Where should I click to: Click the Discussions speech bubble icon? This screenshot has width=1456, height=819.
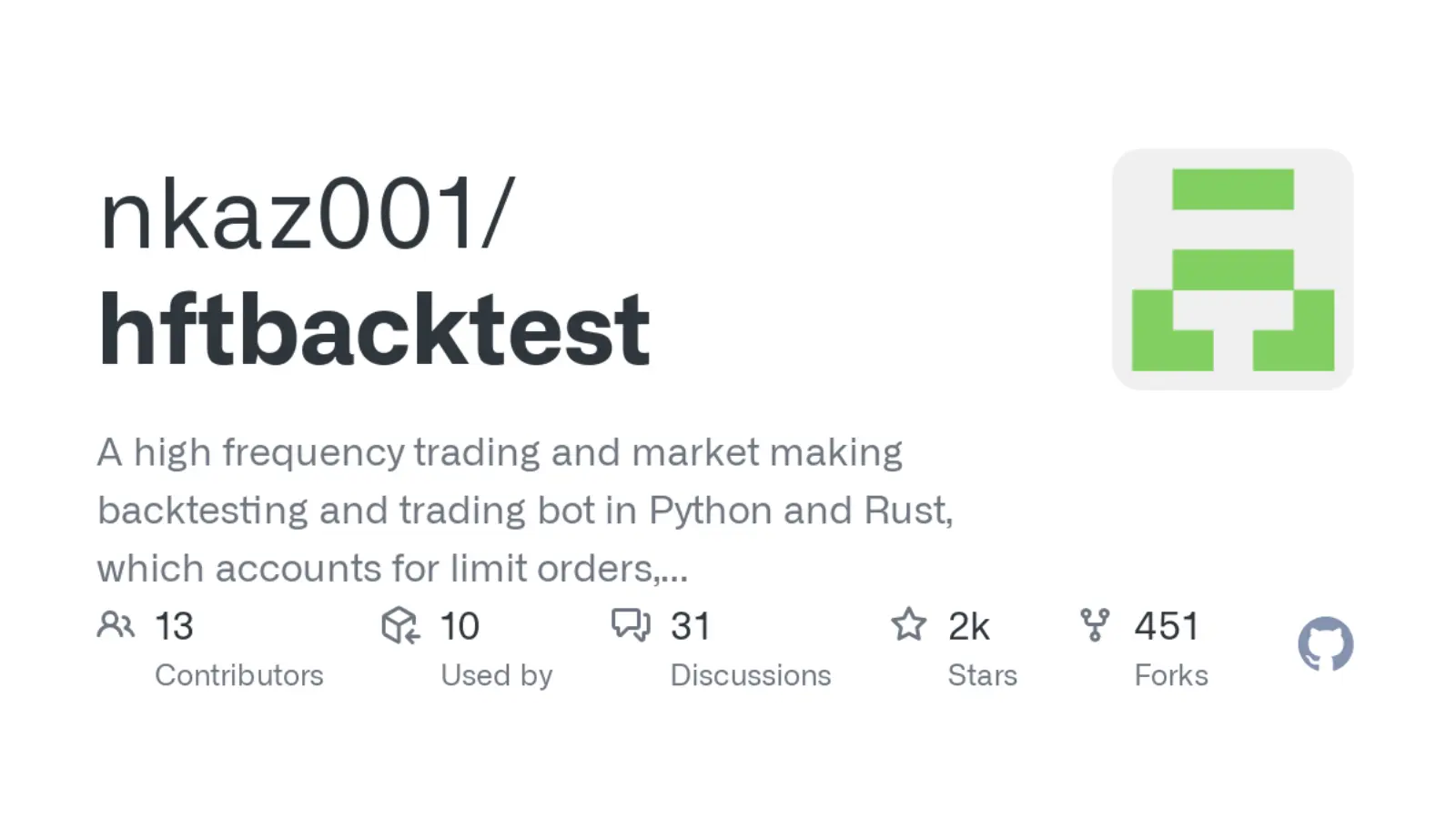(631, 625)
